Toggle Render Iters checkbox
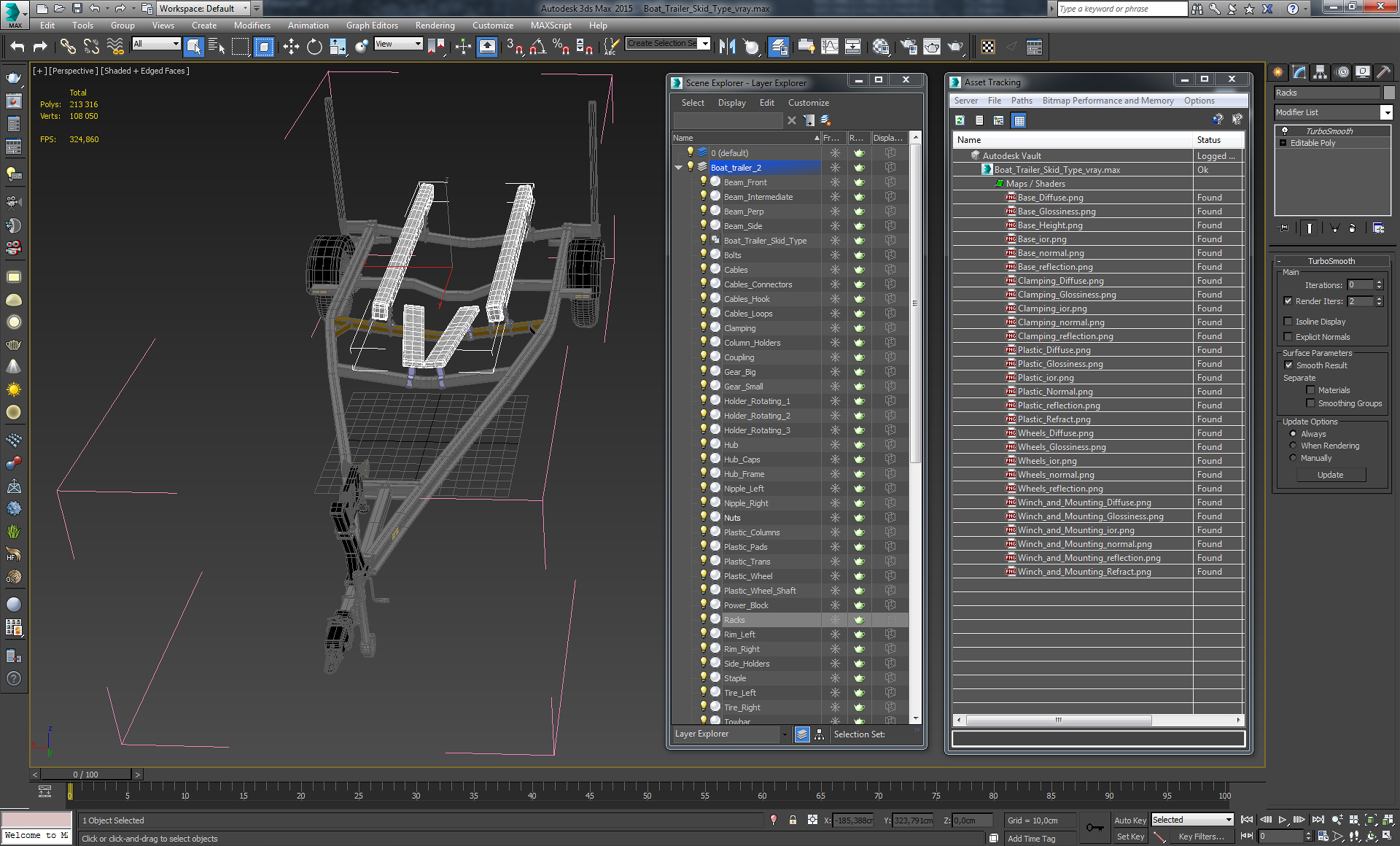This screenshot has width=1400, height=846. (x=1288, y=300)
